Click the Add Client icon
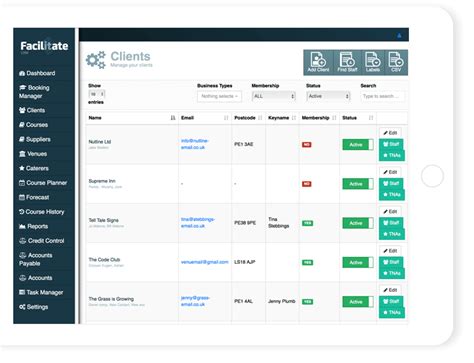 coord(318,62)
